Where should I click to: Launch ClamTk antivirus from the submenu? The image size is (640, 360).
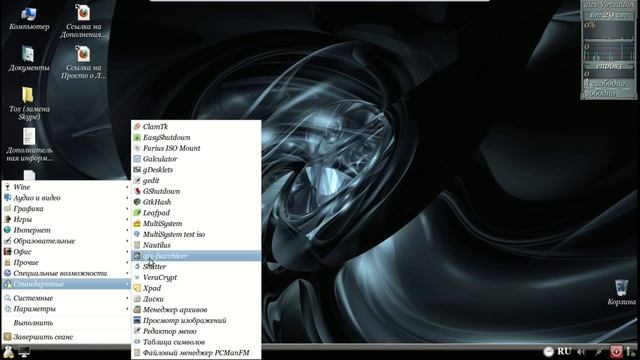tap(196, 127)
